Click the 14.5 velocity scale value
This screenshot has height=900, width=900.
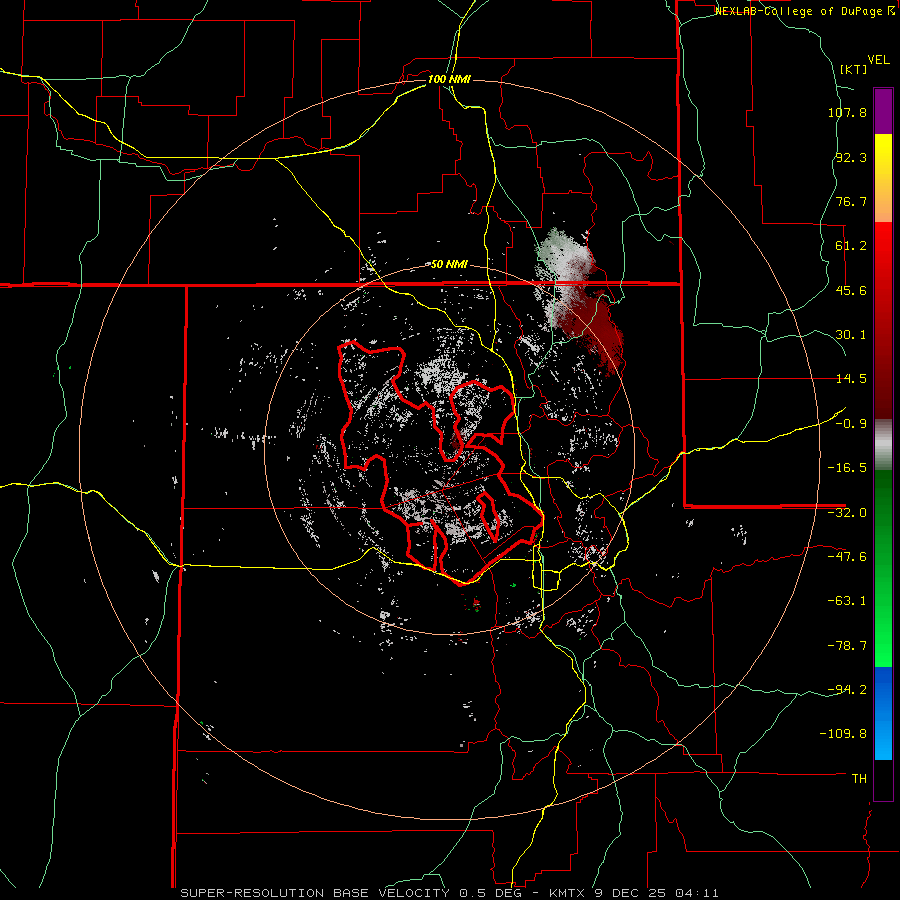point(851,379)
